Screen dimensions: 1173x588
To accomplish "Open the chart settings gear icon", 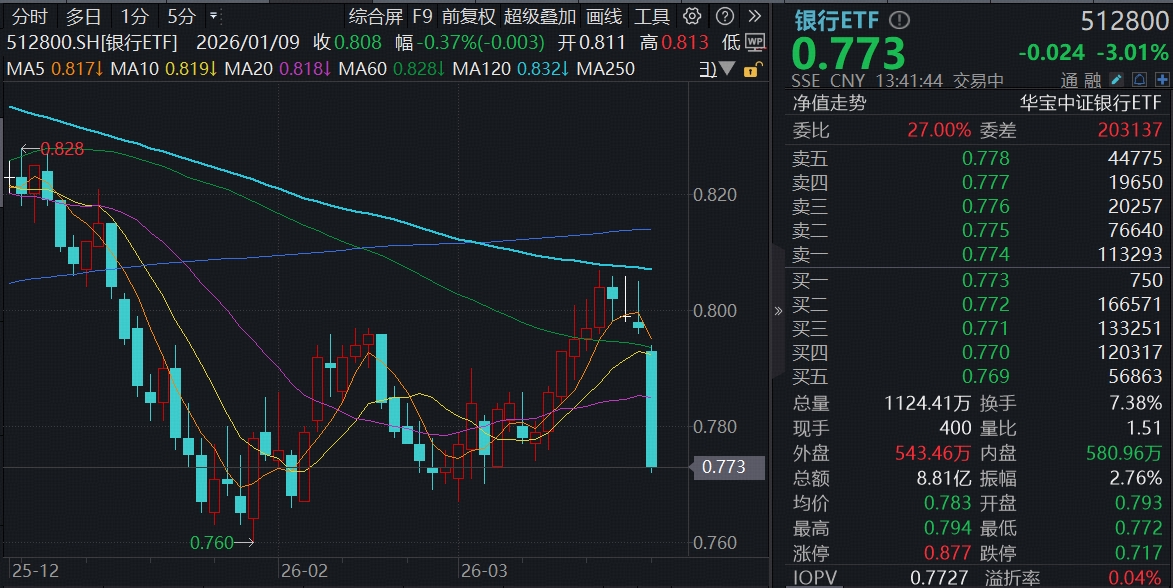I will (692, 16).
